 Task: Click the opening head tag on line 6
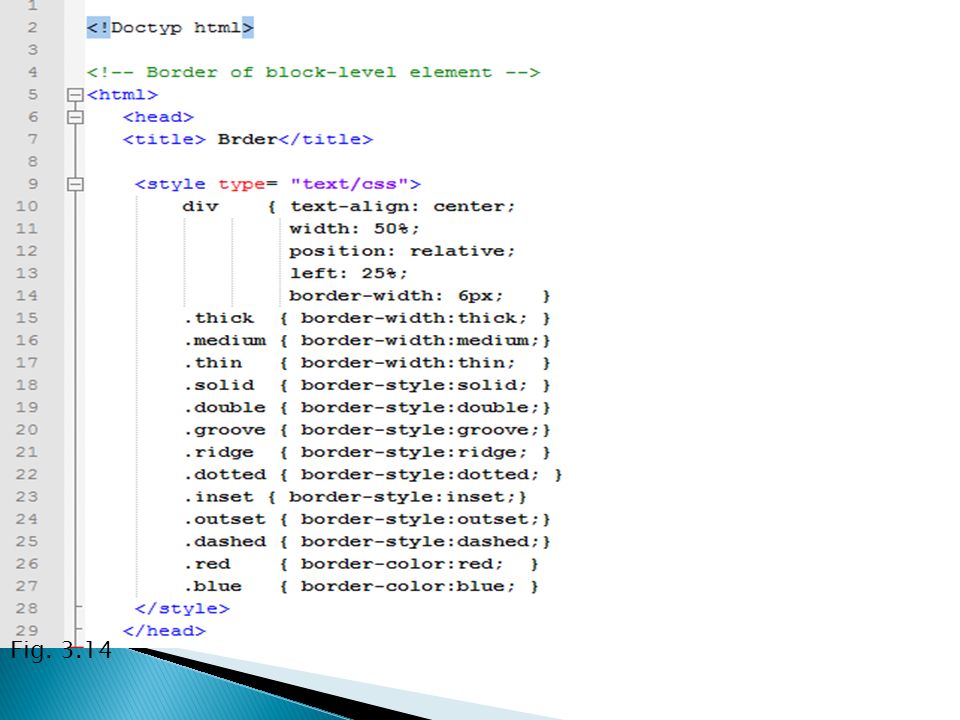point(159,117)
